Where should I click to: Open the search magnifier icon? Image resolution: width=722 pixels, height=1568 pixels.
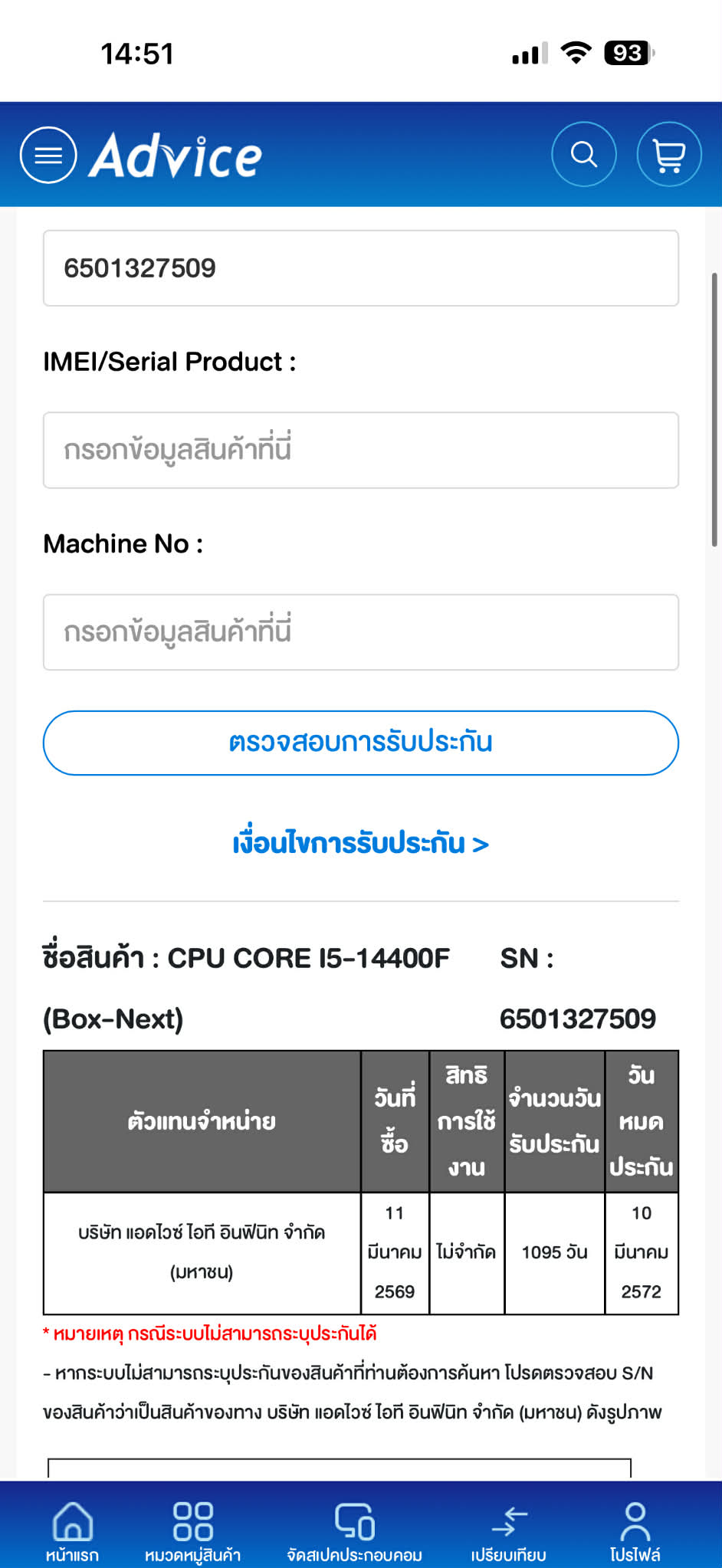(584, 155)
